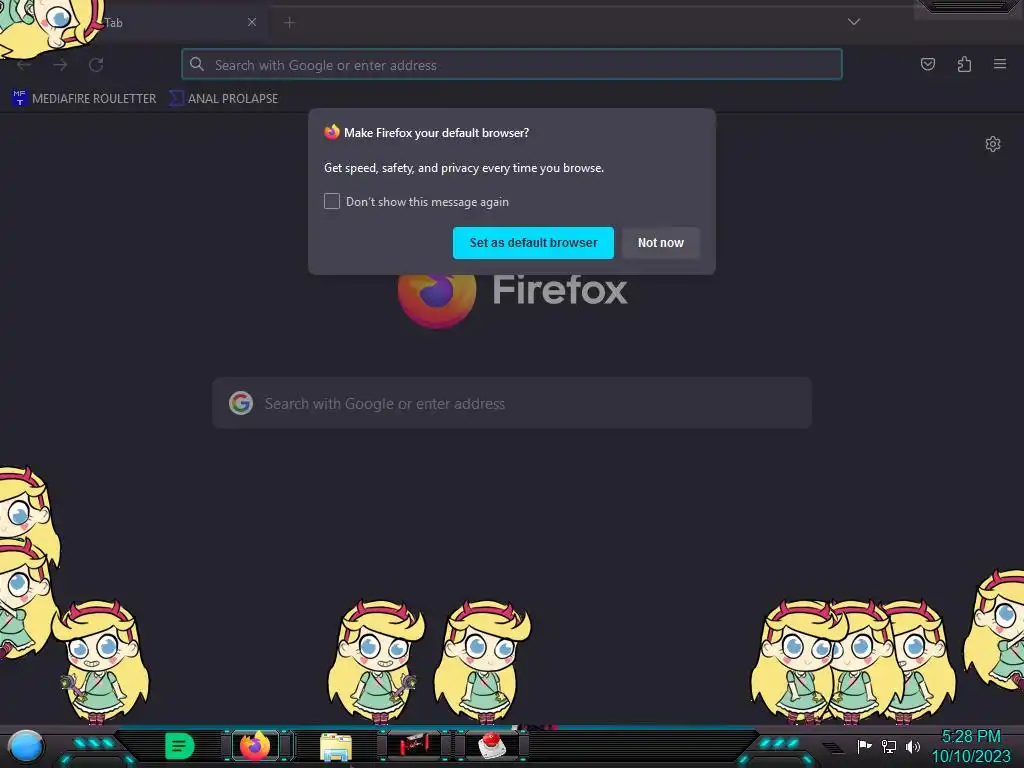The width and height of the screenshot is (1024, 768).
Task: Reload the current page
Action: click(96, 65)
